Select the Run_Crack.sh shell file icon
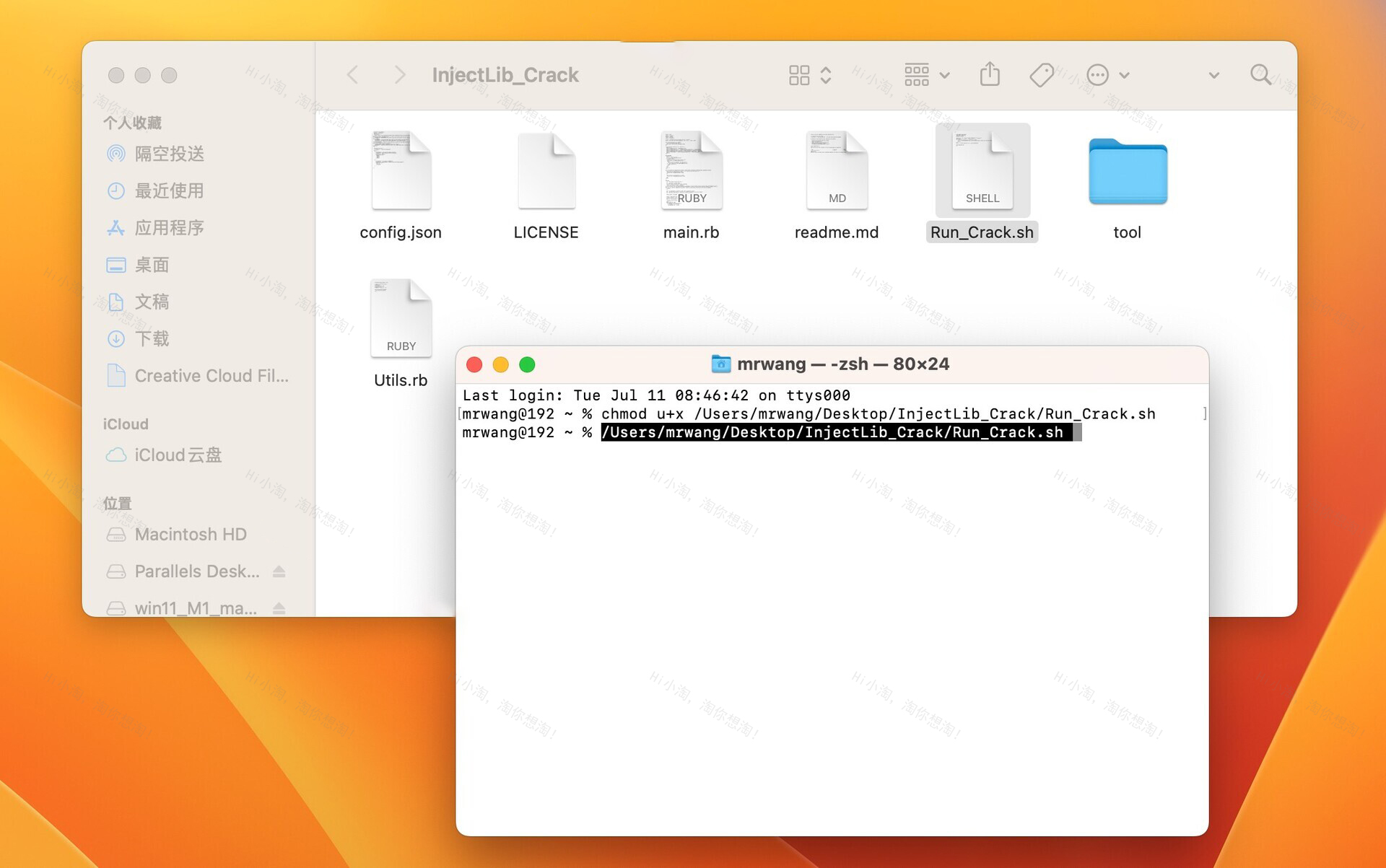This screenshot has width=1386, height=868. [982, 170]
